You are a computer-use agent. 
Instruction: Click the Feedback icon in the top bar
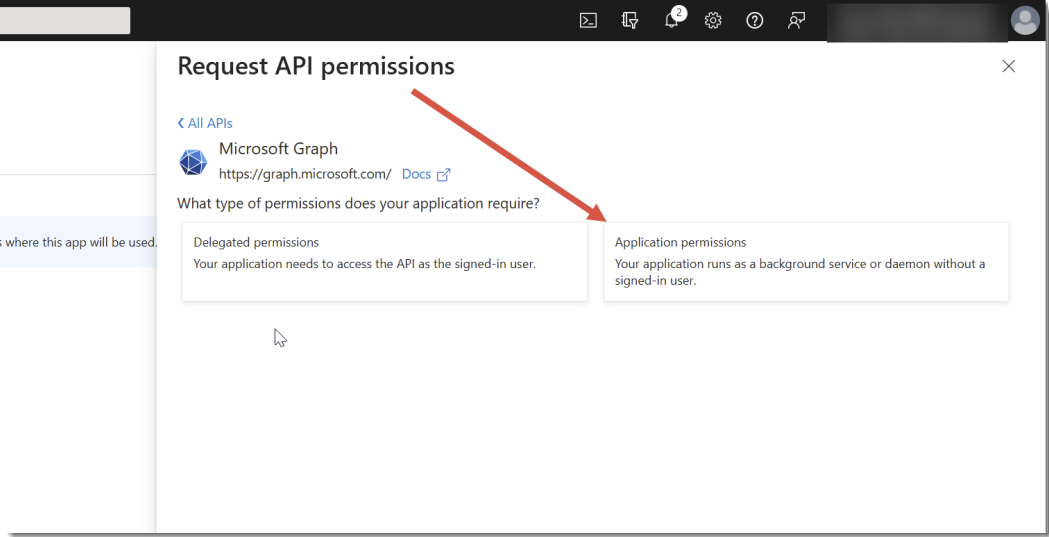[796, 20]
